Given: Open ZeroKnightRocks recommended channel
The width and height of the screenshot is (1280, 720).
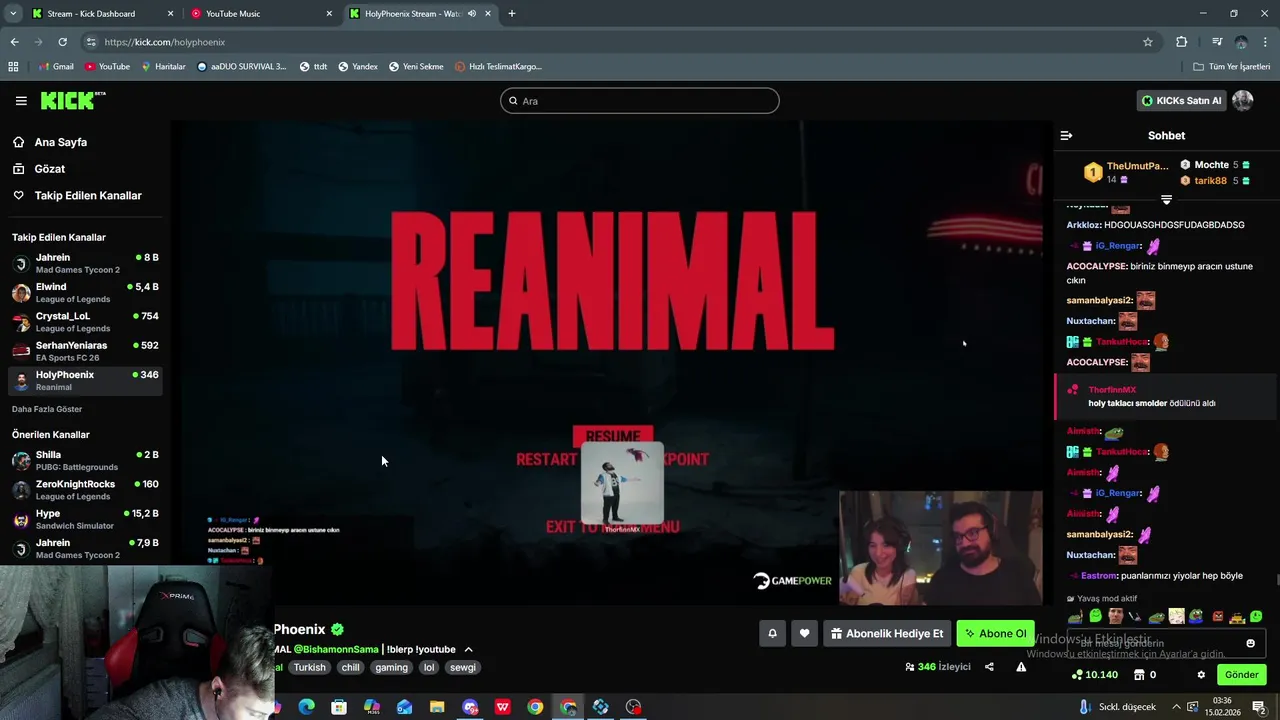Looking at the screenshot, I should pyautogui.click(x=85, y=489).
